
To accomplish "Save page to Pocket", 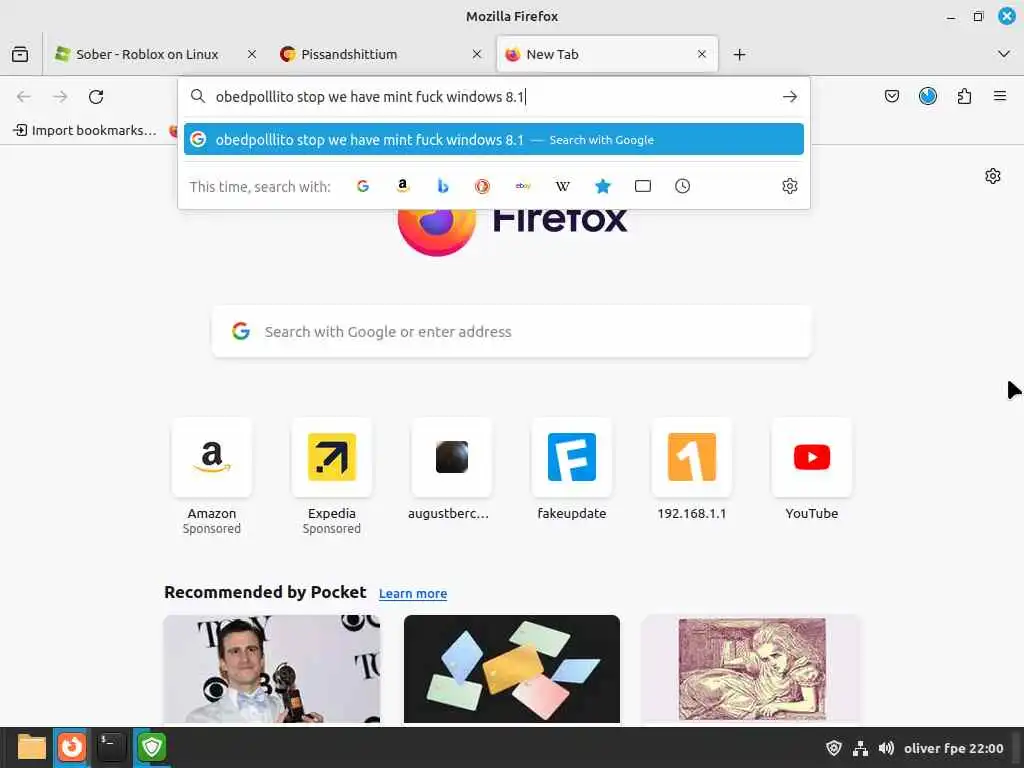I will pos(891,97).
